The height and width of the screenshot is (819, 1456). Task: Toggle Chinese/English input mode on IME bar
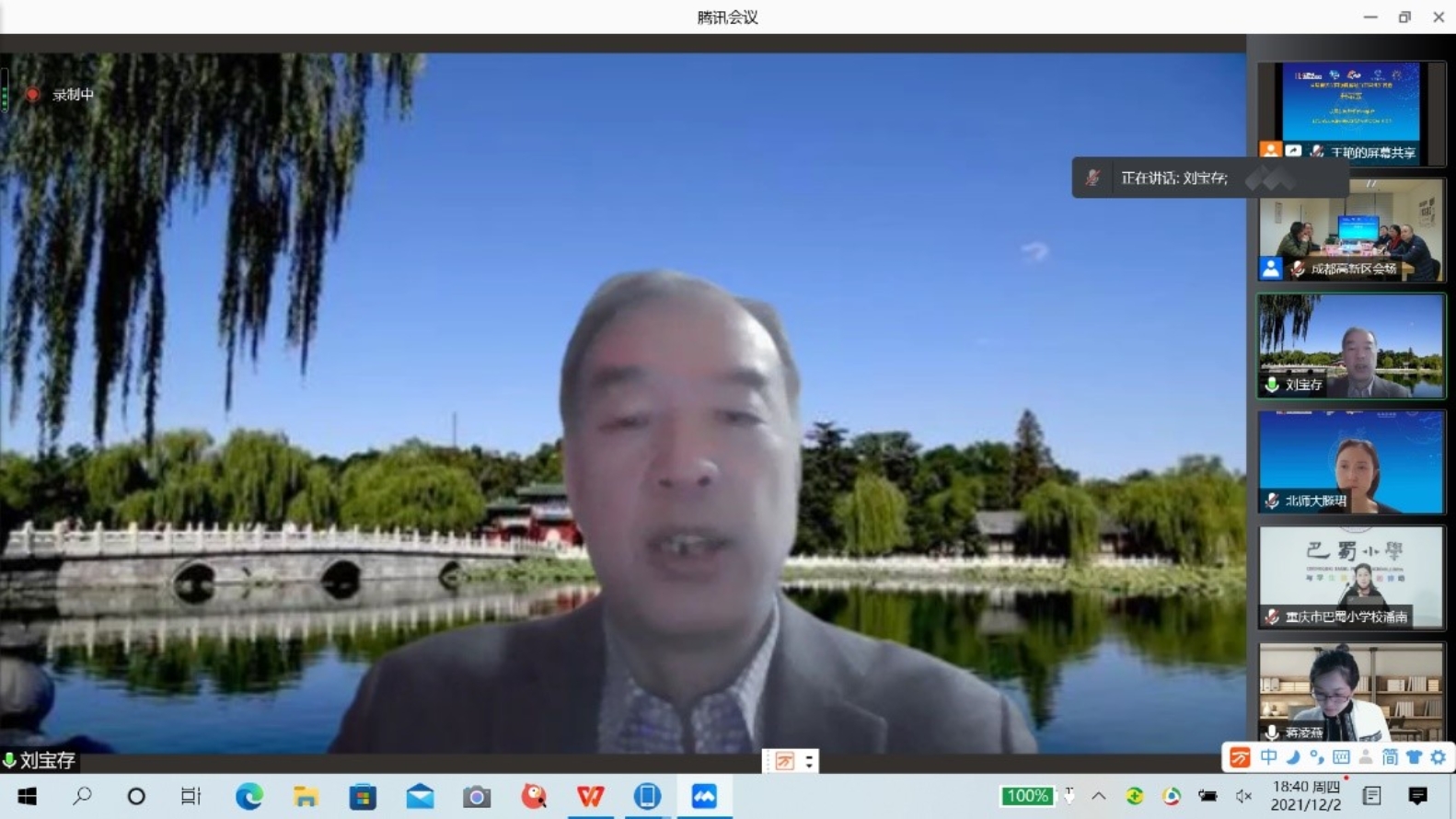pos(1268,757)
